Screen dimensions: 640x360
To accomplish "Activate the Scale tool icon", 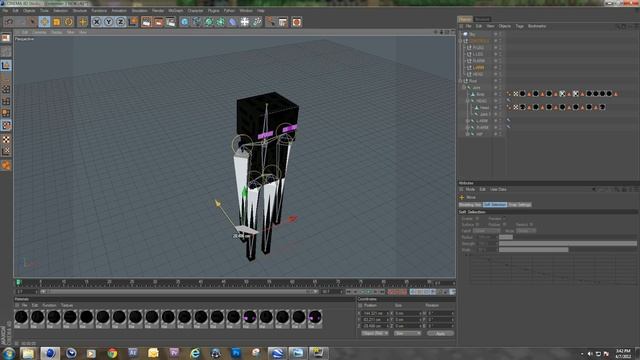I will pyautogui.click(x=56, y=22).
